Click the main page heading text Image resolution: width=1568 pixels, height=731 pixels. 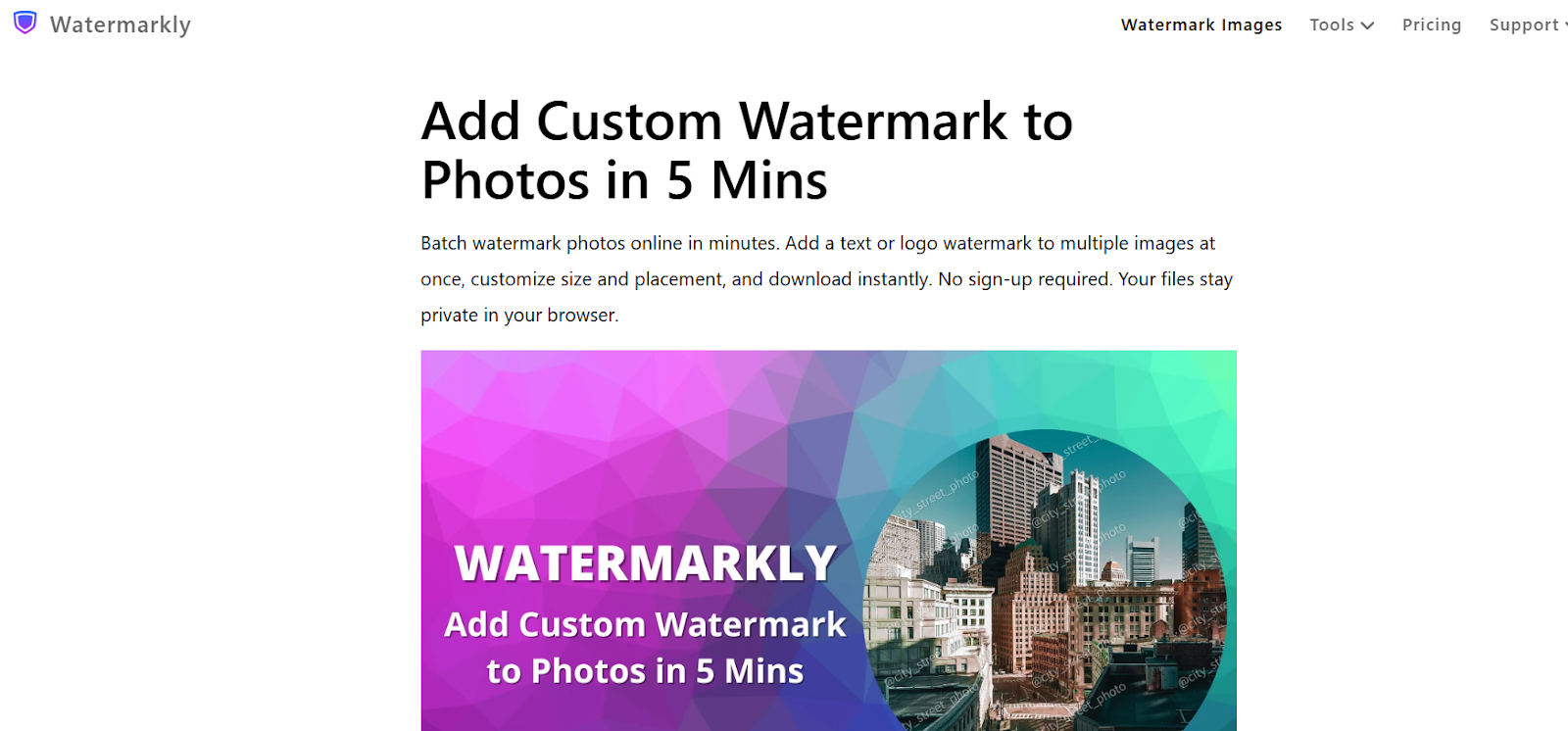pos(747,150)
